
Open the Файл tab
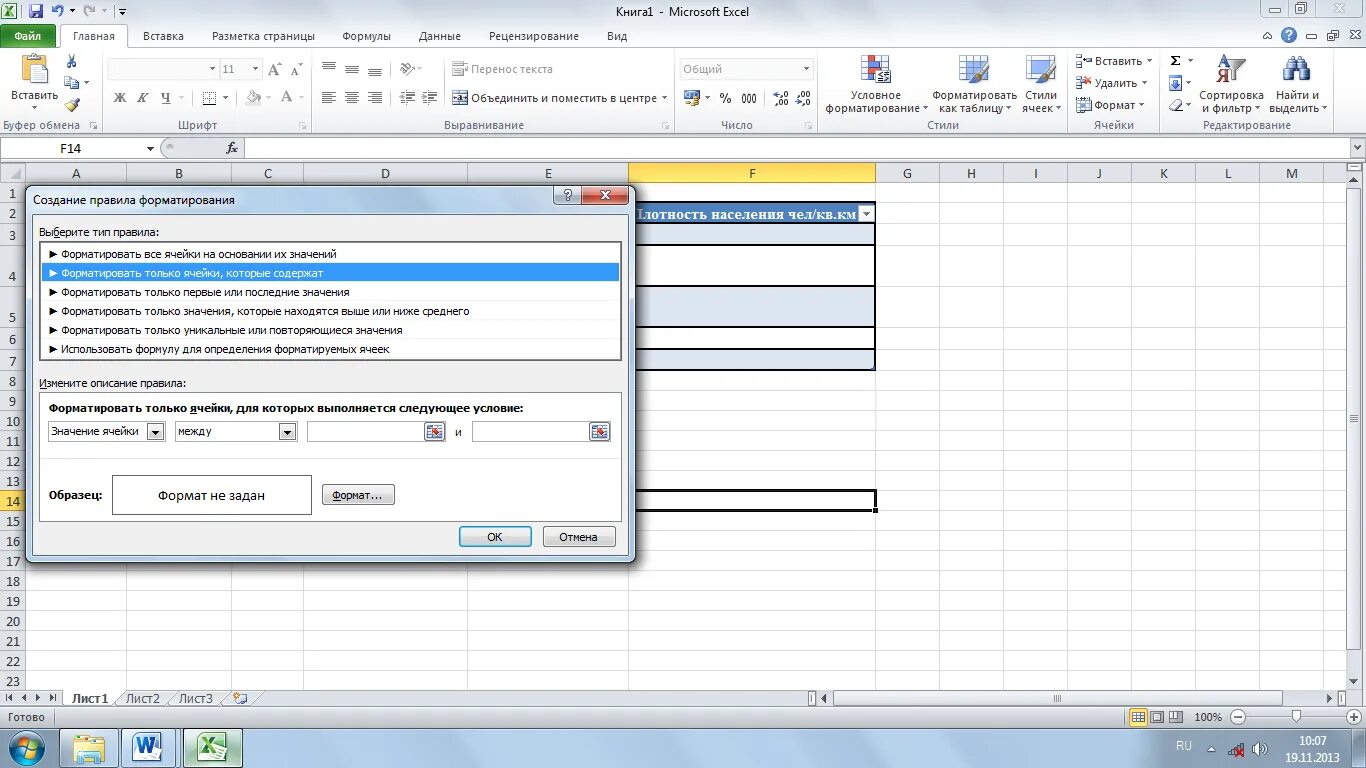[28, 35]
